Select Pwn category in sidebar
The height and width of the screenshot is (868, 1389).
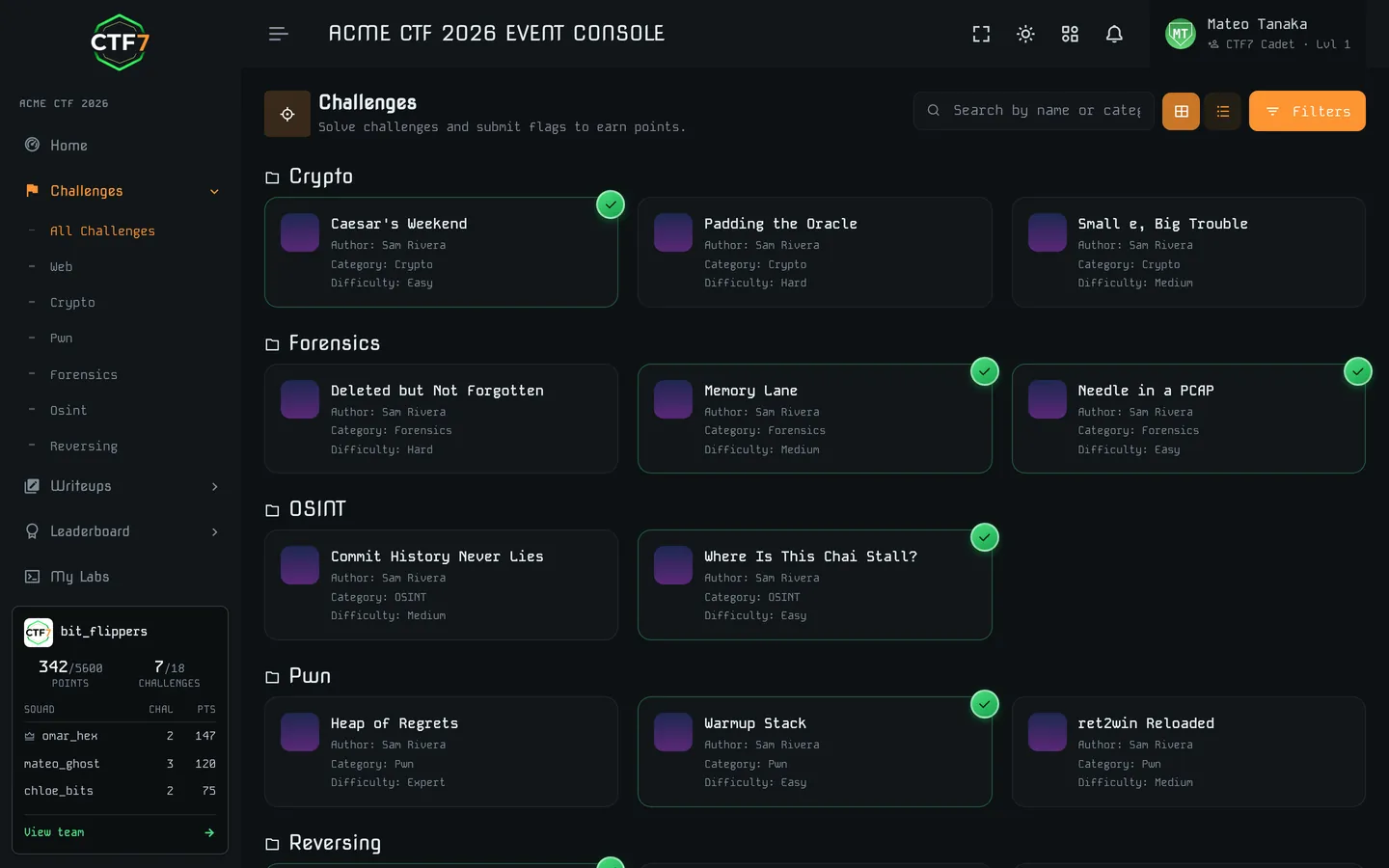61,338
